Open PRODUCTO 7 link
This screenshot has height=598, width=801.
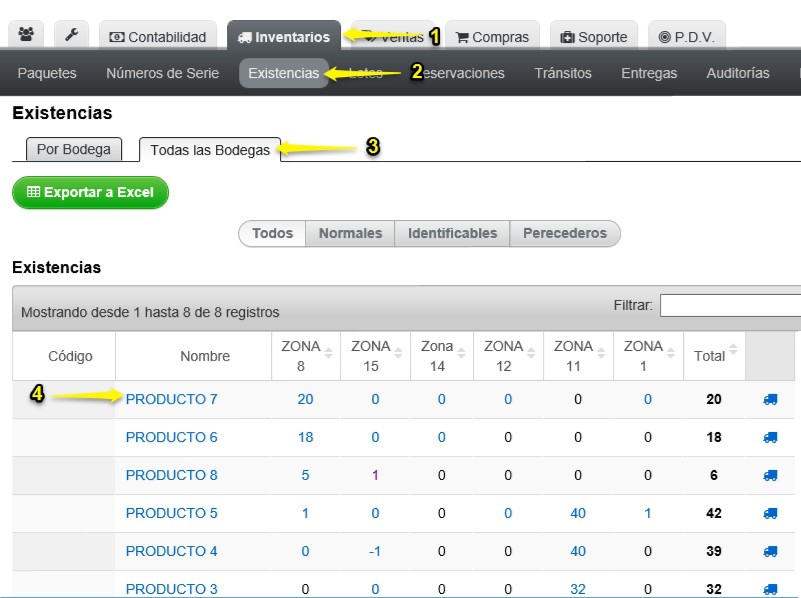[172, 399]
